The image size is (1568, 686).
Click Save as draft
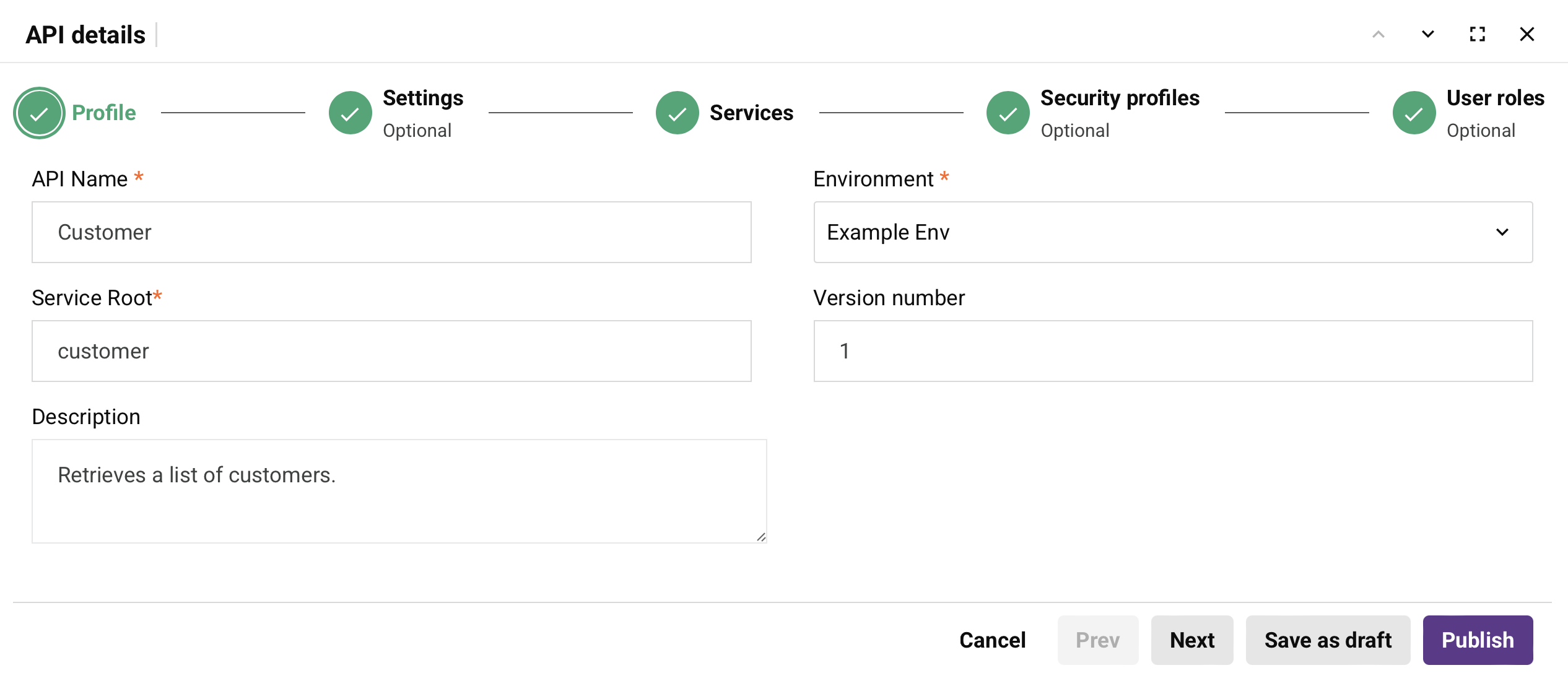click(1328, 640)
